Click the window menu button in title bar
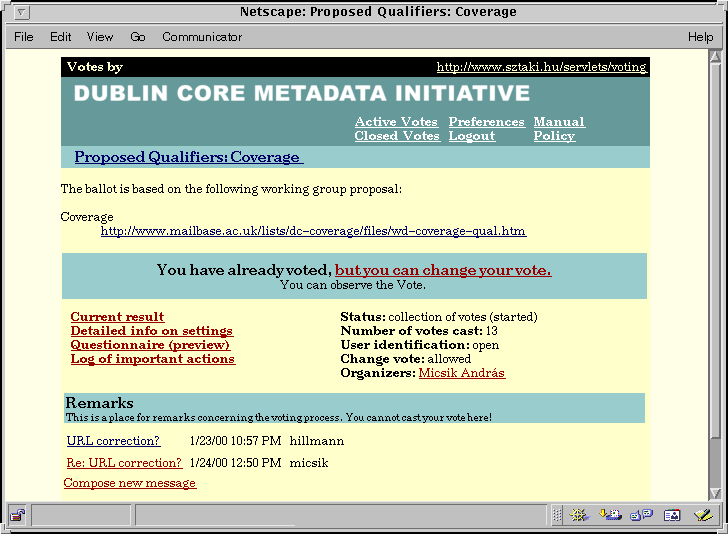Image resolution: width=728 pixels, height=534 pixels. (x=21, y=13)
